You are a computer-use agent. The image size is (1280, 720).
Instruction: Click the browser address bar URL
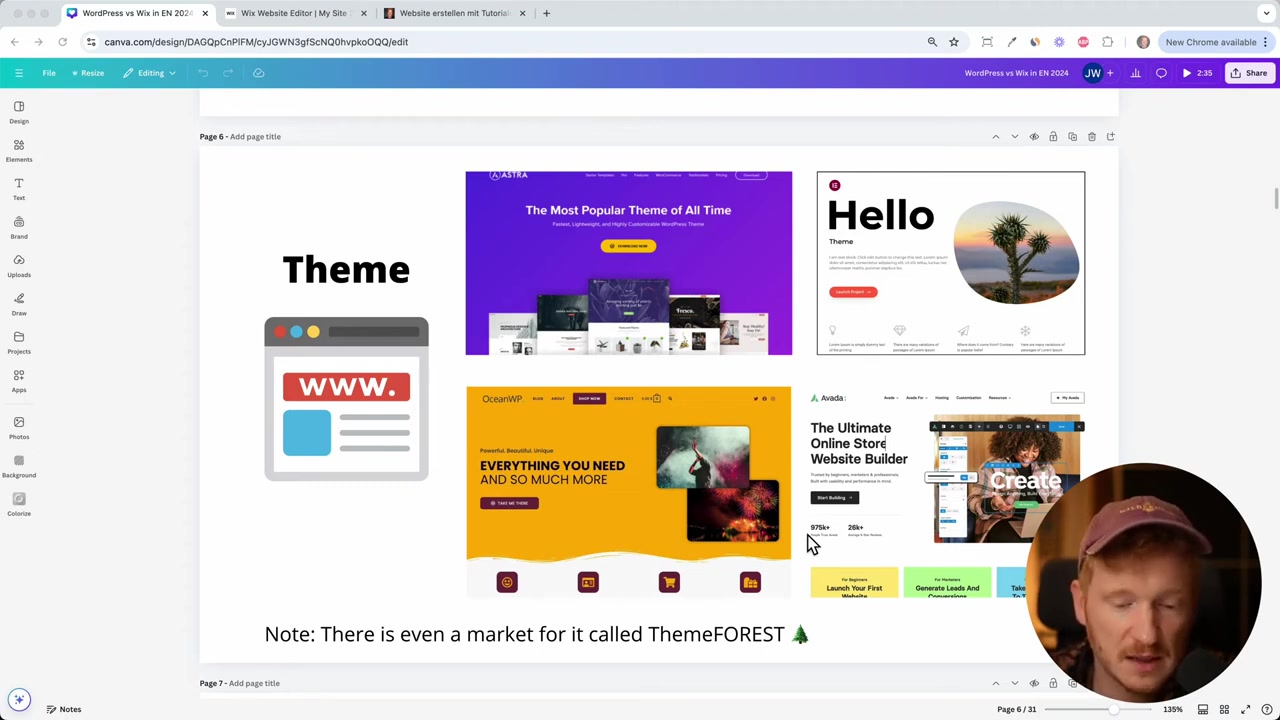point(256,42)
